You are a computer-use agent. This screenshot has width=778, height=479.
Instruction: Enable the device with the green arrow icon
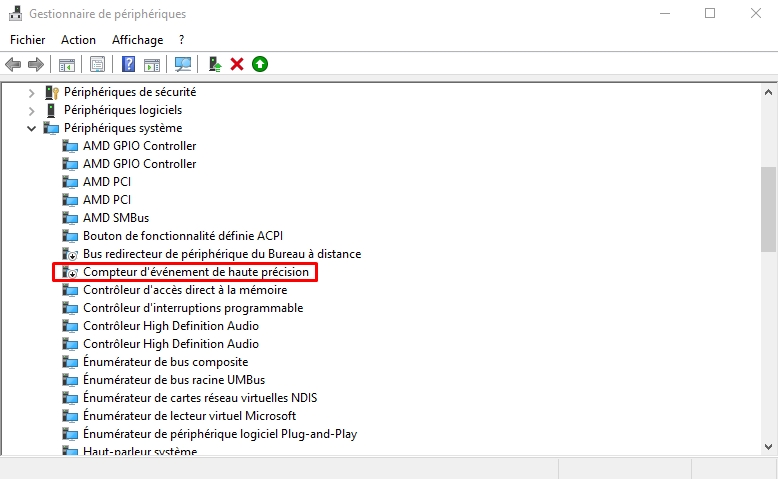click(x=260, y=64)
